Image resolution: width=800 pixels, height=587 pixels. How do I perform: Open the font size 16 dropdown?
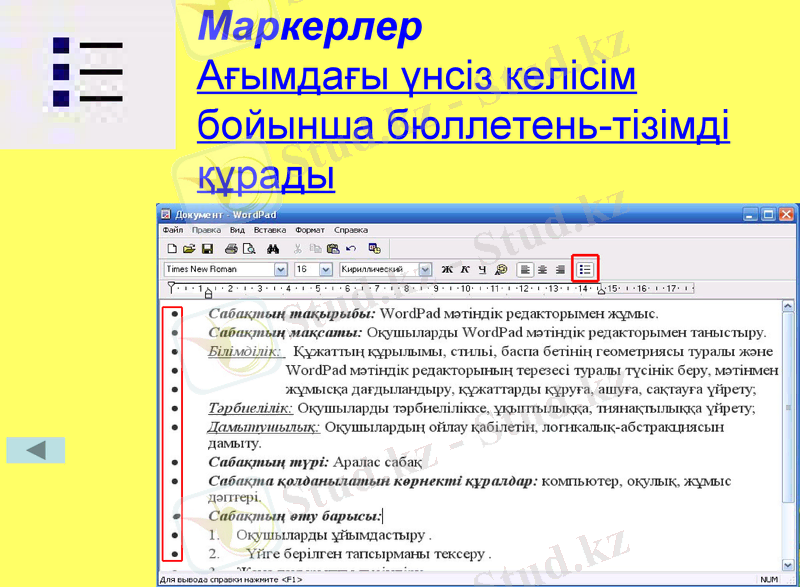click(325, 269)
